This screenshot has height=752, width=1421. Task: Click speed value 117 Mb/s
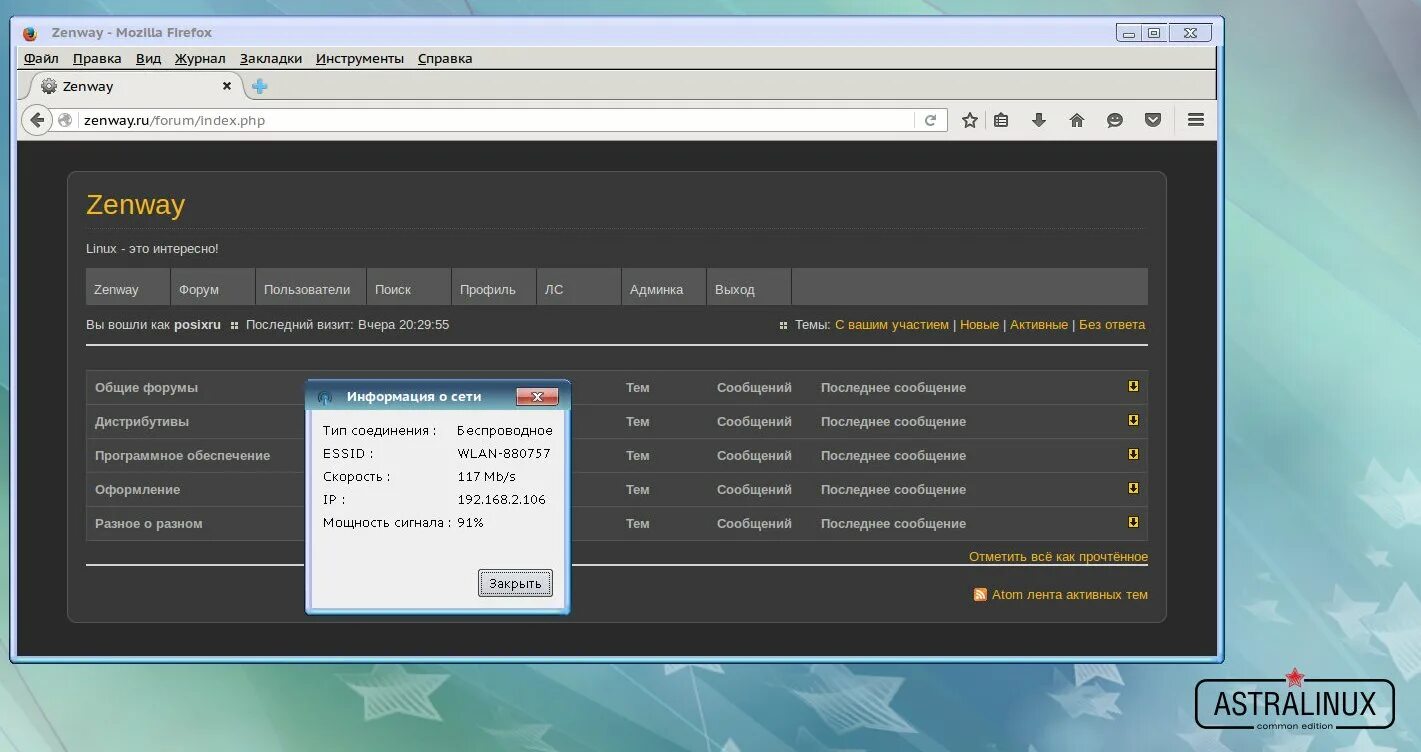coord(487,477)
